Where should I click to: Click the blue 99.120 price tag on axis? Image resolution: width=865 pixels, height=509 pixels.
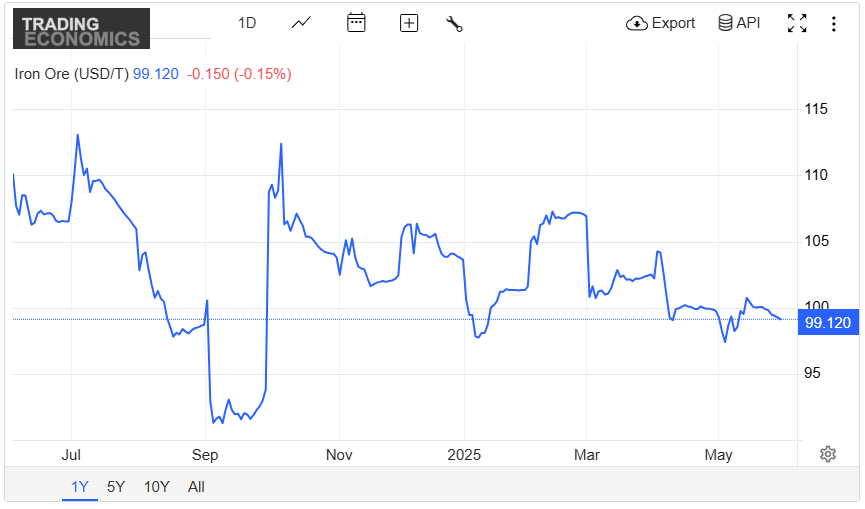(828, 322)
